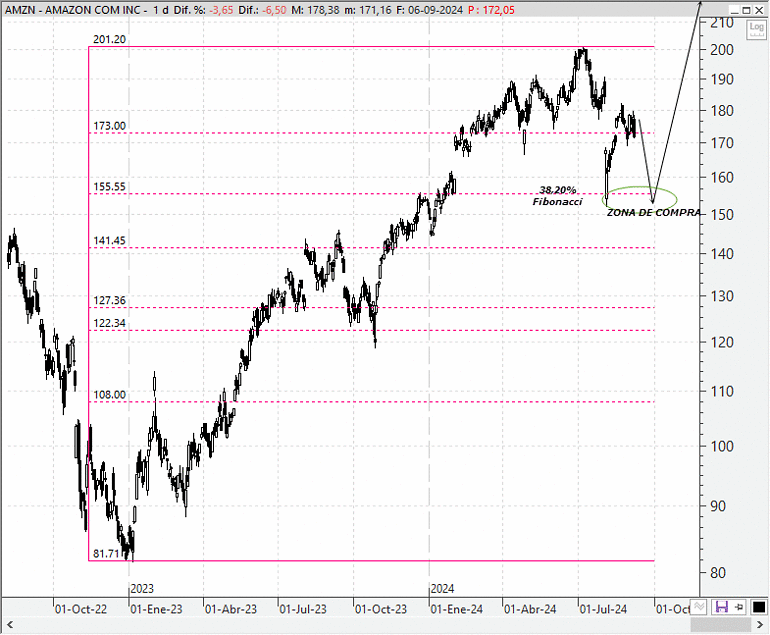The height and width of the screenshot is (635, 770).
Task: Click the 190 price axis label
Action: point(722,79)
